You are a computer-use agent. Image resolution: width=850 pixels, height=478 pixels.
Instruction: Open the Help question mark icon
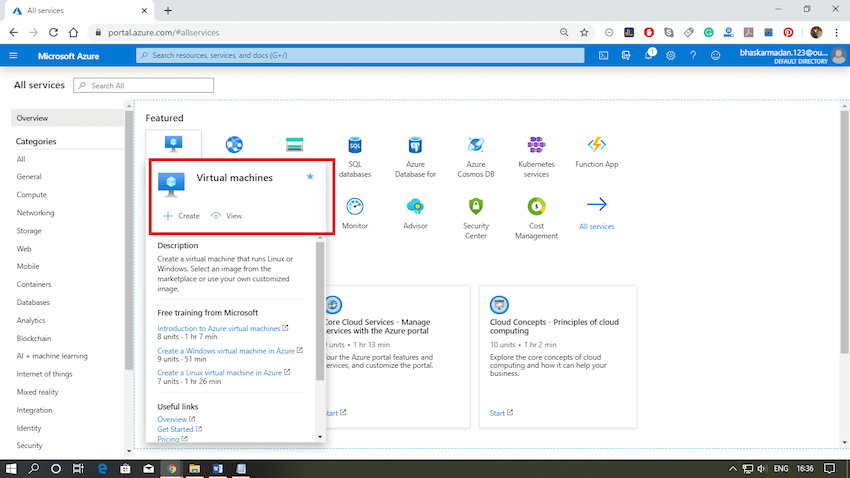click(693, 55)
